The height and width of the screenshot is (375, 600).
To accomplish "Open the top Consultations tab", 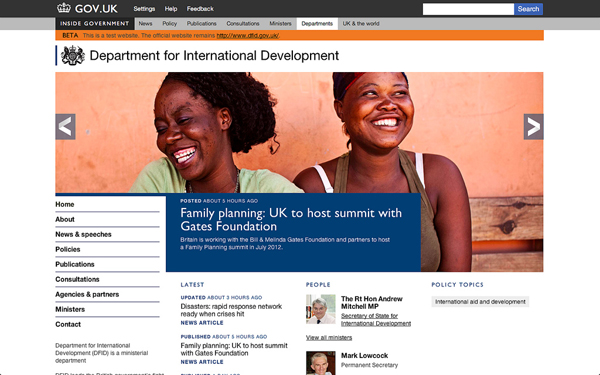I will pyautogui.click(x=243, y=24).
